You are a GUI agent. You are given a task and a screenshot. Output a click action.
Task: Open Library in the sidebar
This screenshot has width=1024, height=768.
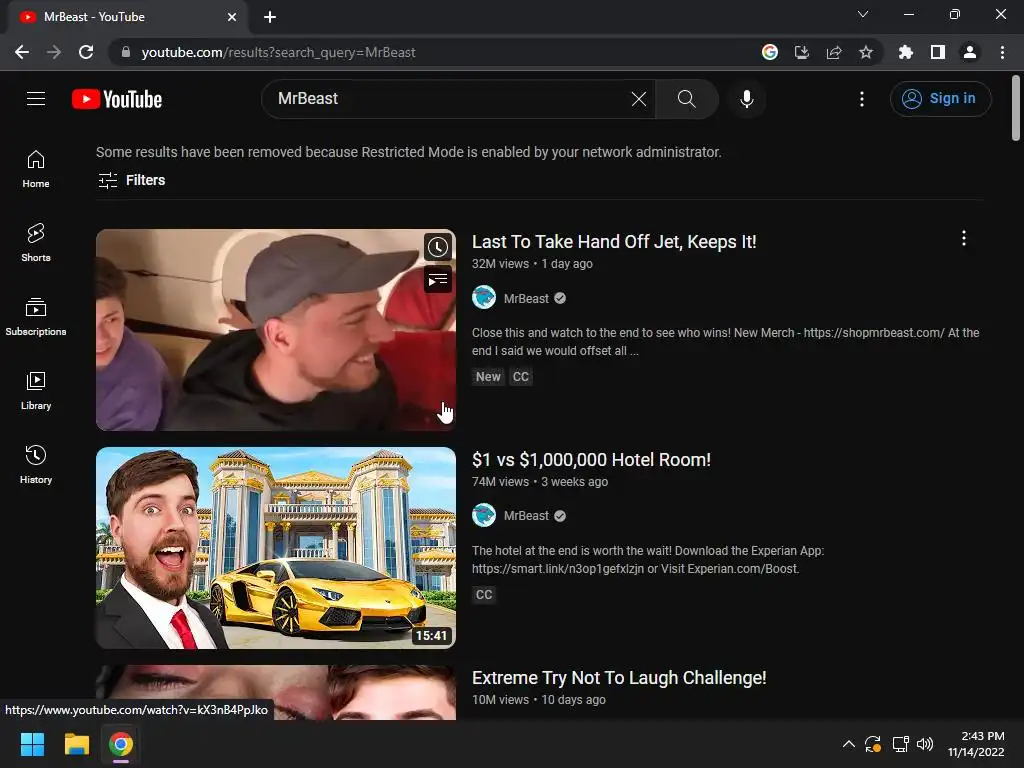[36, 391]
